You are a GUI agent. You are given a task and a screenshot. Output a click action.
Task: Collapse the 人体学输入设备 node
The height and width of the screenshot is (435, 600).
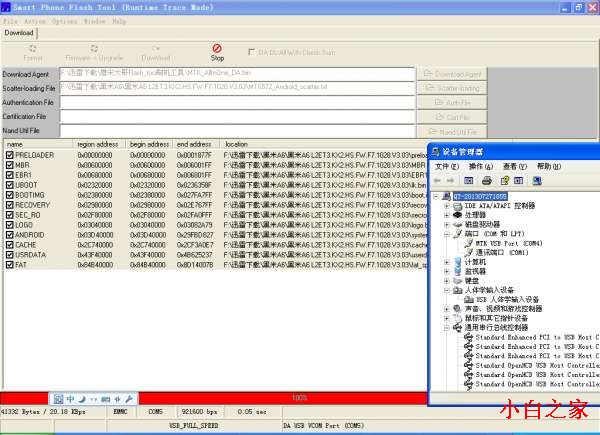[447, 290]
